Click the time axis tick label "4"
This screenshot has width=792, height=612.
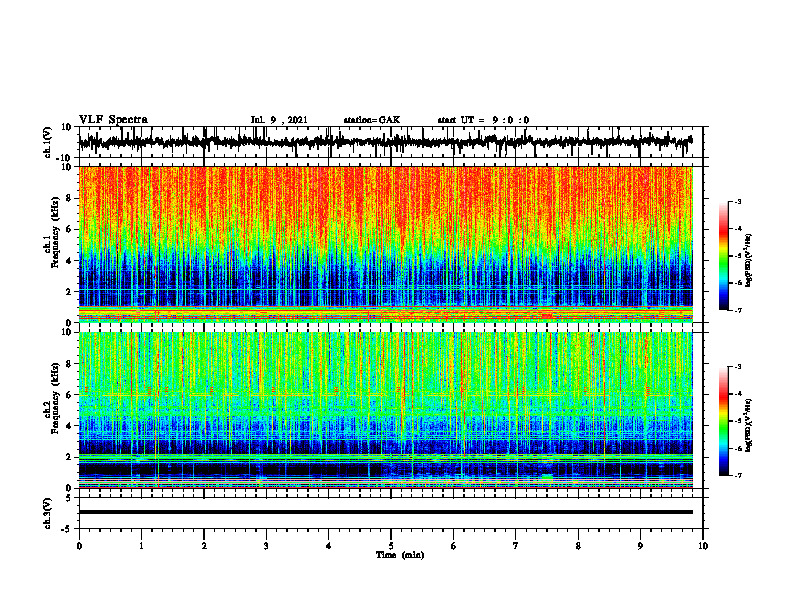tap(329, 546)
